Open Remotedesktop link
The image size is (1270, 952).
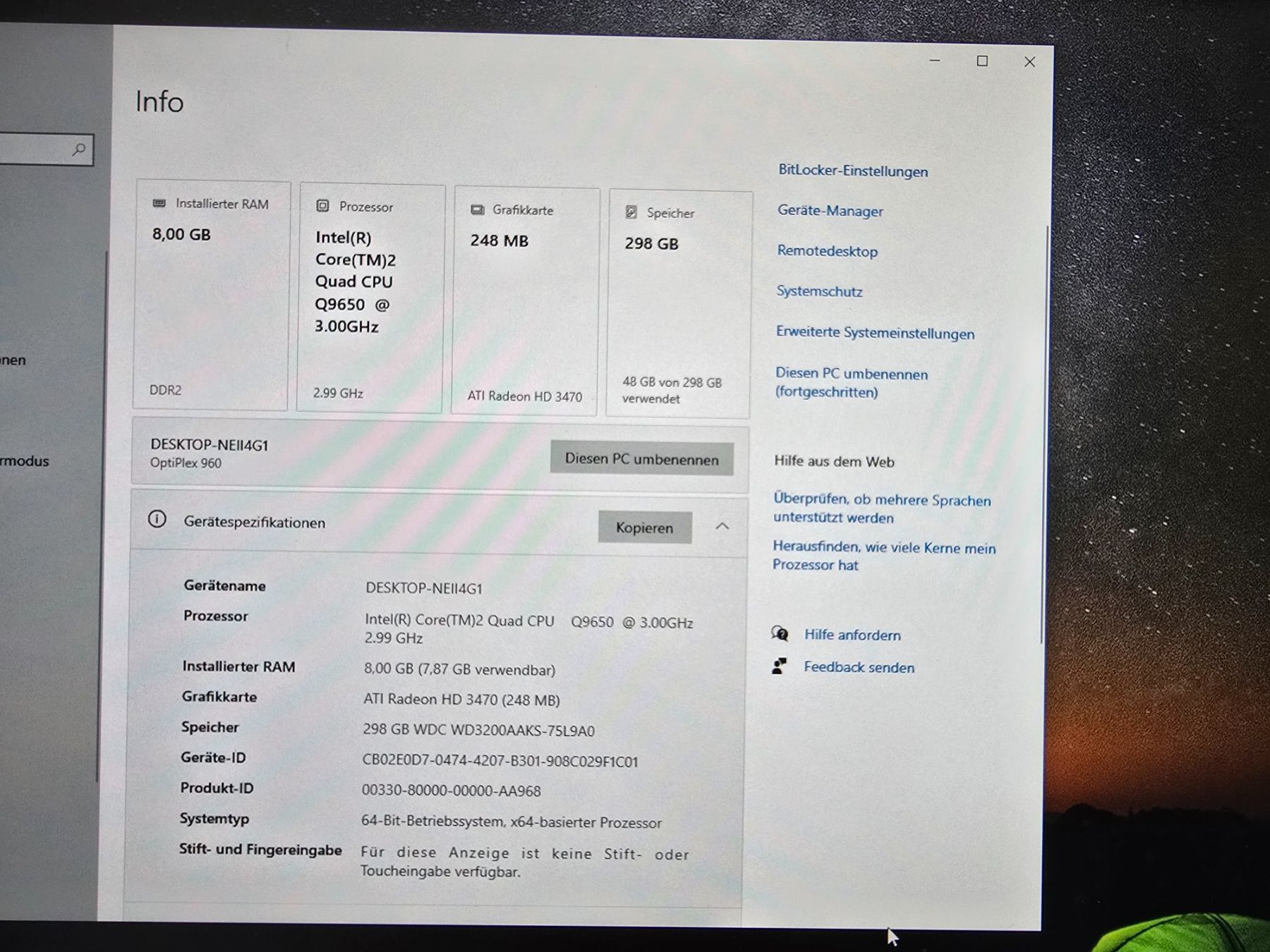pos(828,251)
